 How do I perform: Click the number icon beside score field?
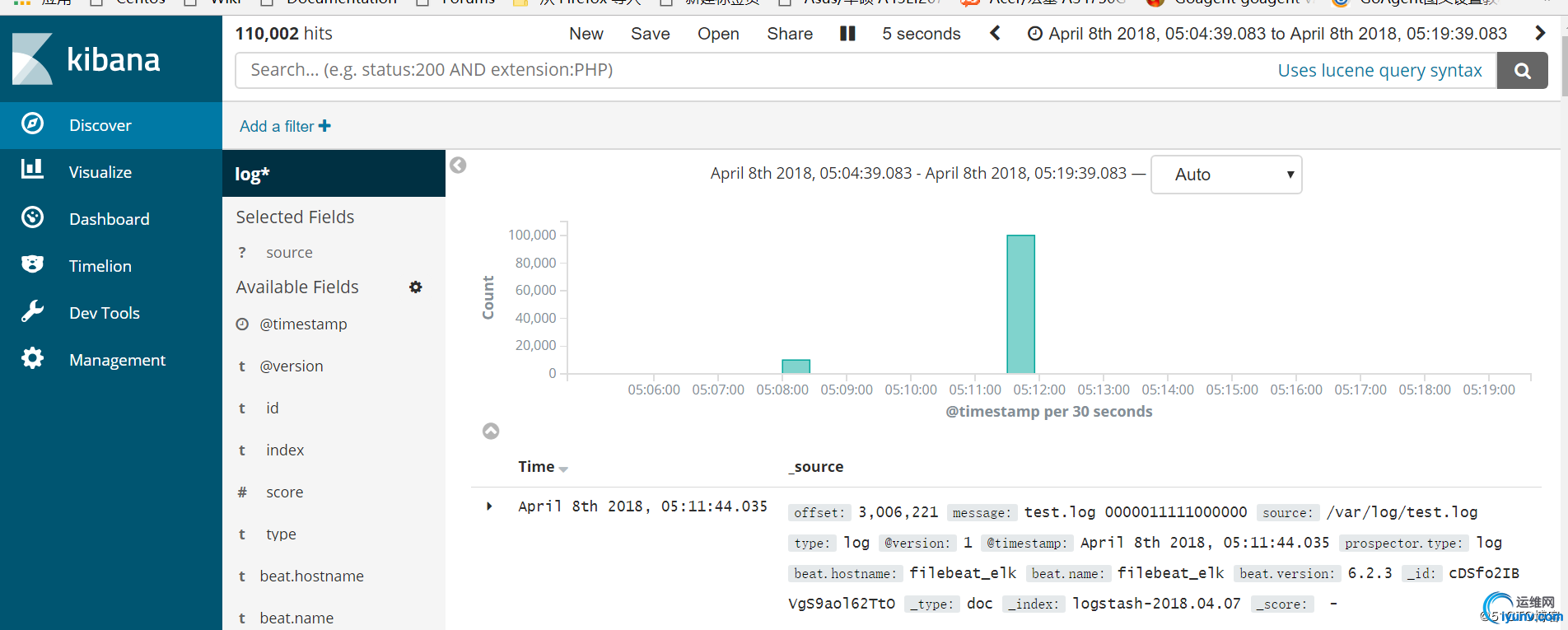click(242, 492)
